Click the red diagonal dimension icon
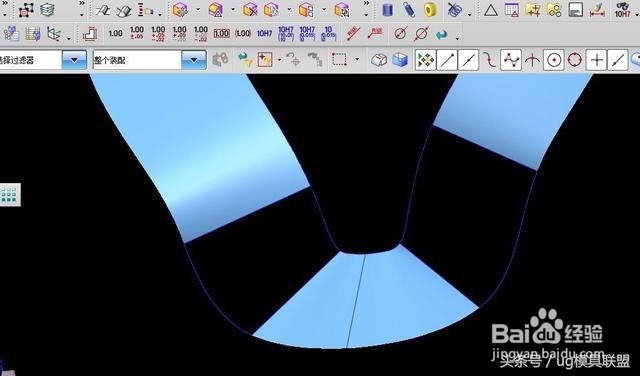Image resolution: width=640 pixels, height=376 pixels. (x=353, y=34)
